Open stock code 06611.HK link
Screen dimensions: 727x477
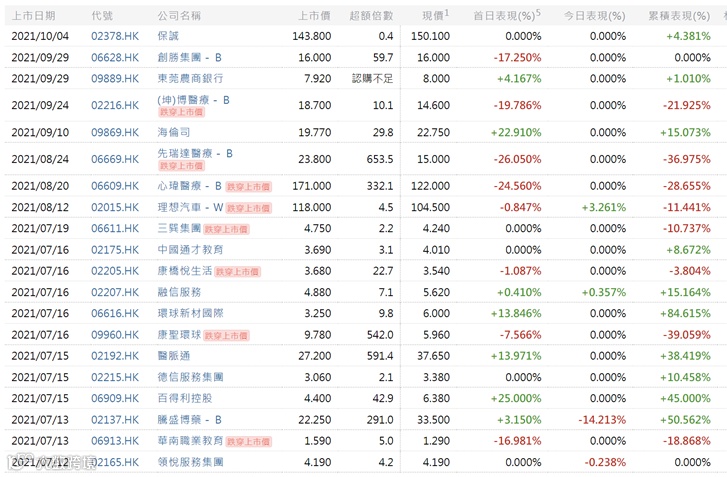115,229
